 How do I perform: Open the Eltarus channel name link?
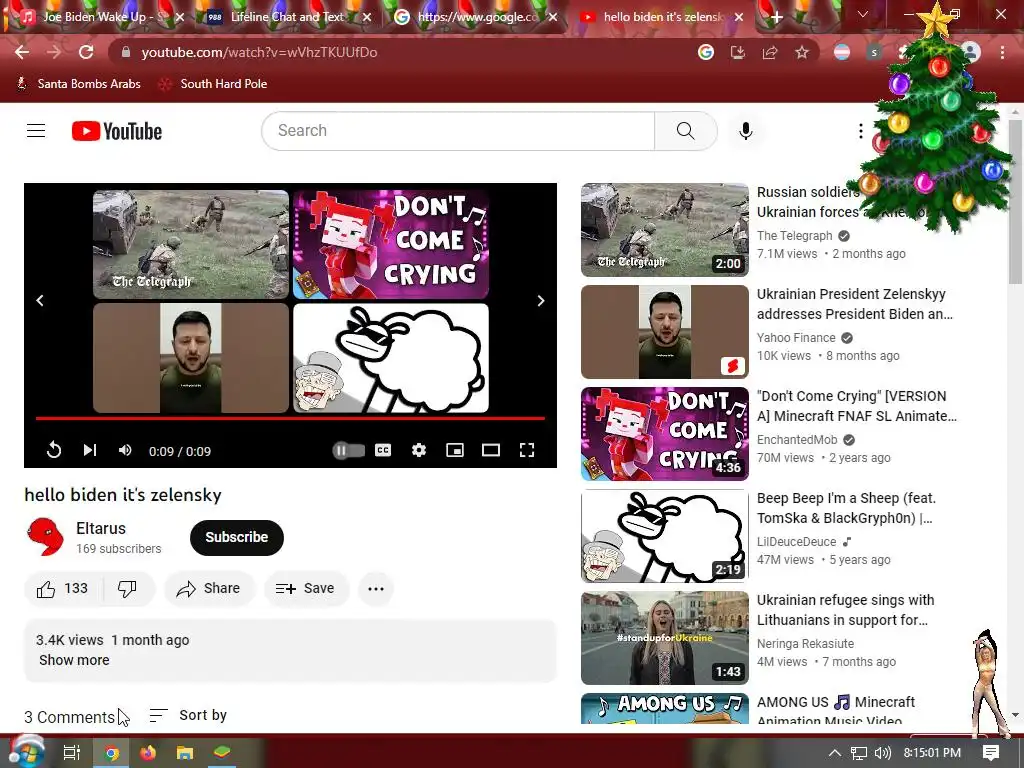coord(101,528)
